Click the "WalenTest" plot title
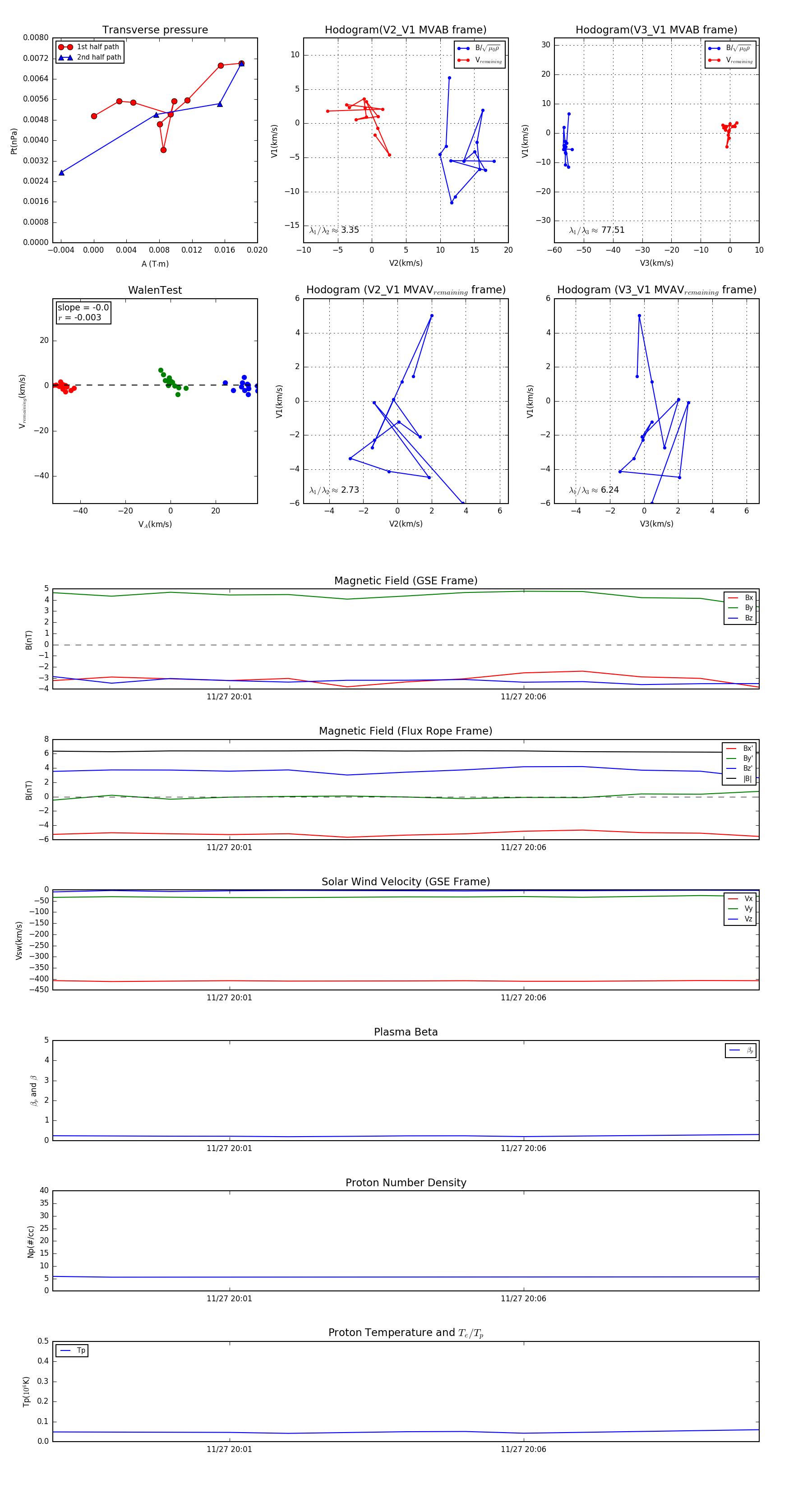 155,290
